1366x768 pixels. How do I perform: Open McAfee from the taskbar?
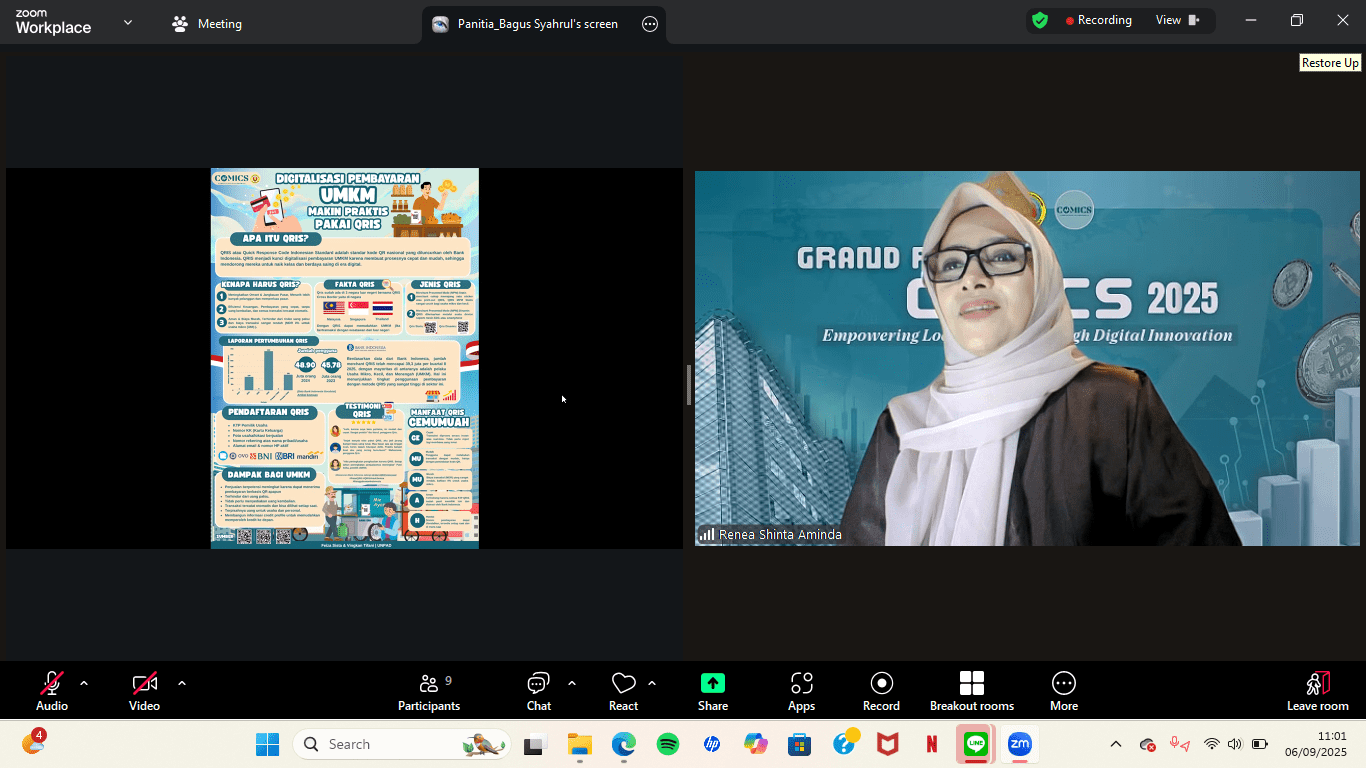click(888, 744)
